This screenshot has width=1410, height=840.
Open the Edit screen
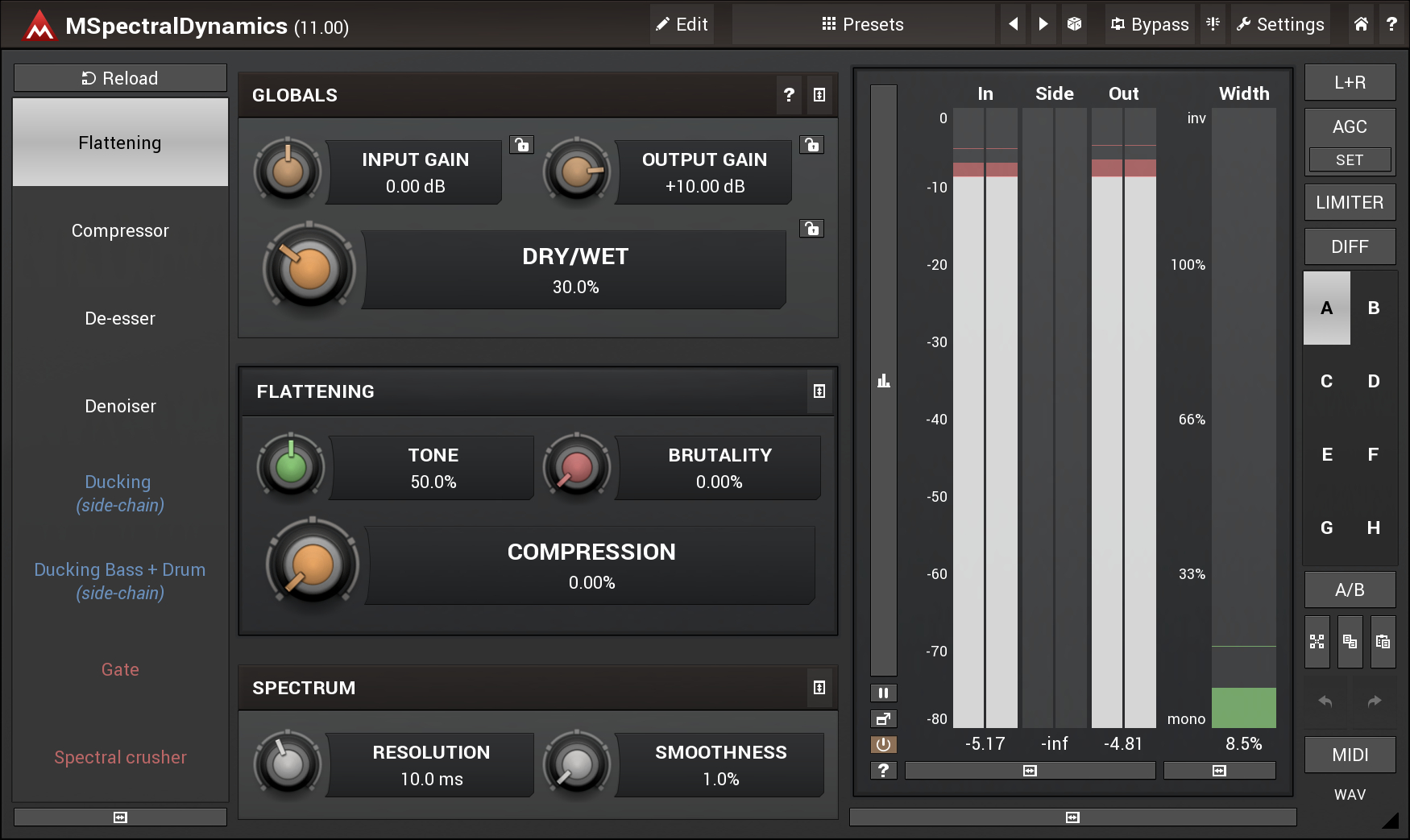point(682,24)
